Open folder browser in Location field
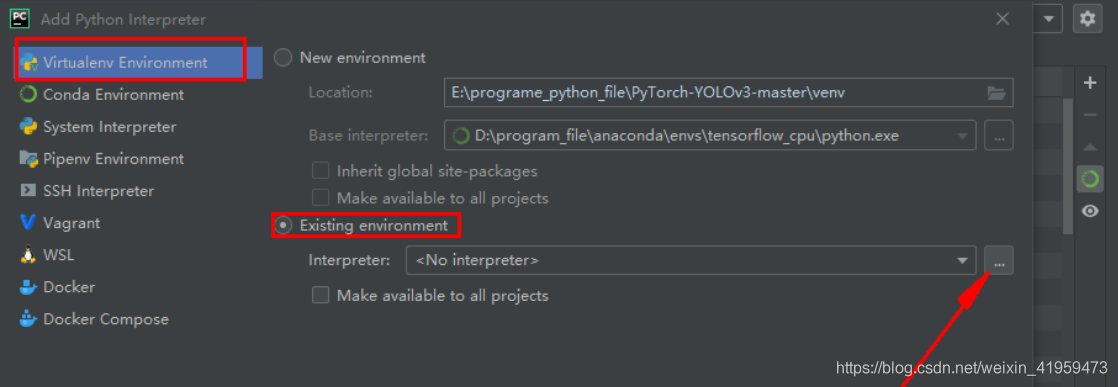The image size is (1118, 387). (x=996, y=93)
